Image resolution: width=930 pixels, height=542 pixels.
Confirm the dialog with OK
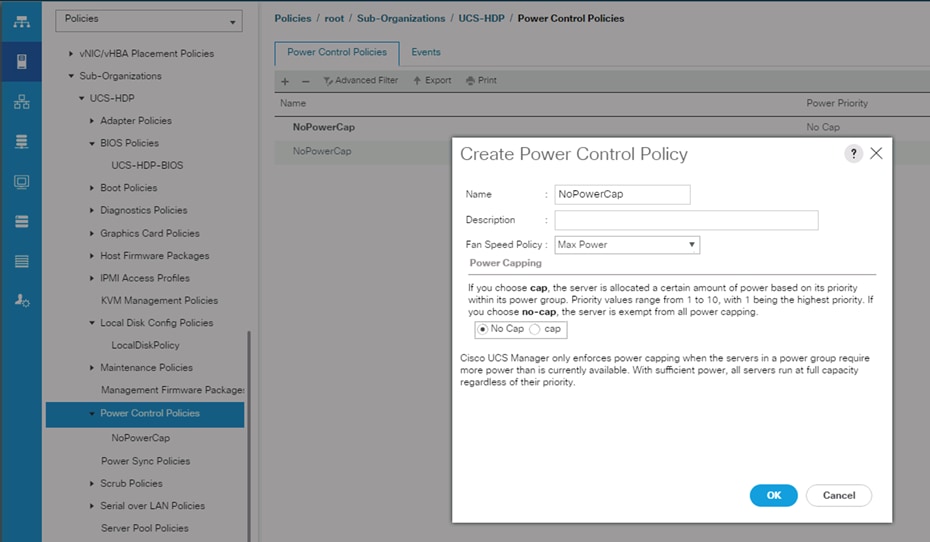tap(773, 495)
